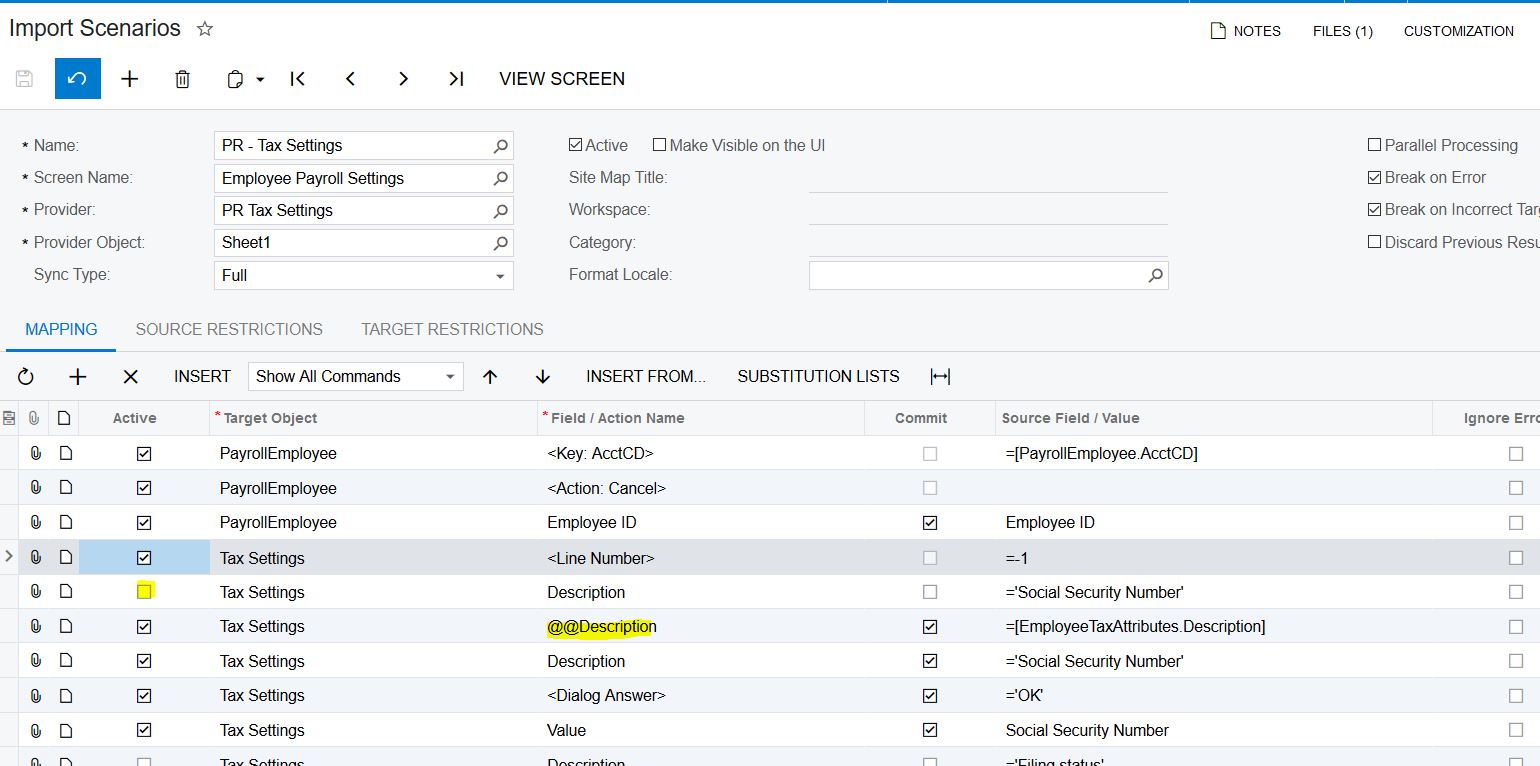The image size is (1540, 766).
Task: Click the Cancel undo arrow button
Action: pos(77,79)
